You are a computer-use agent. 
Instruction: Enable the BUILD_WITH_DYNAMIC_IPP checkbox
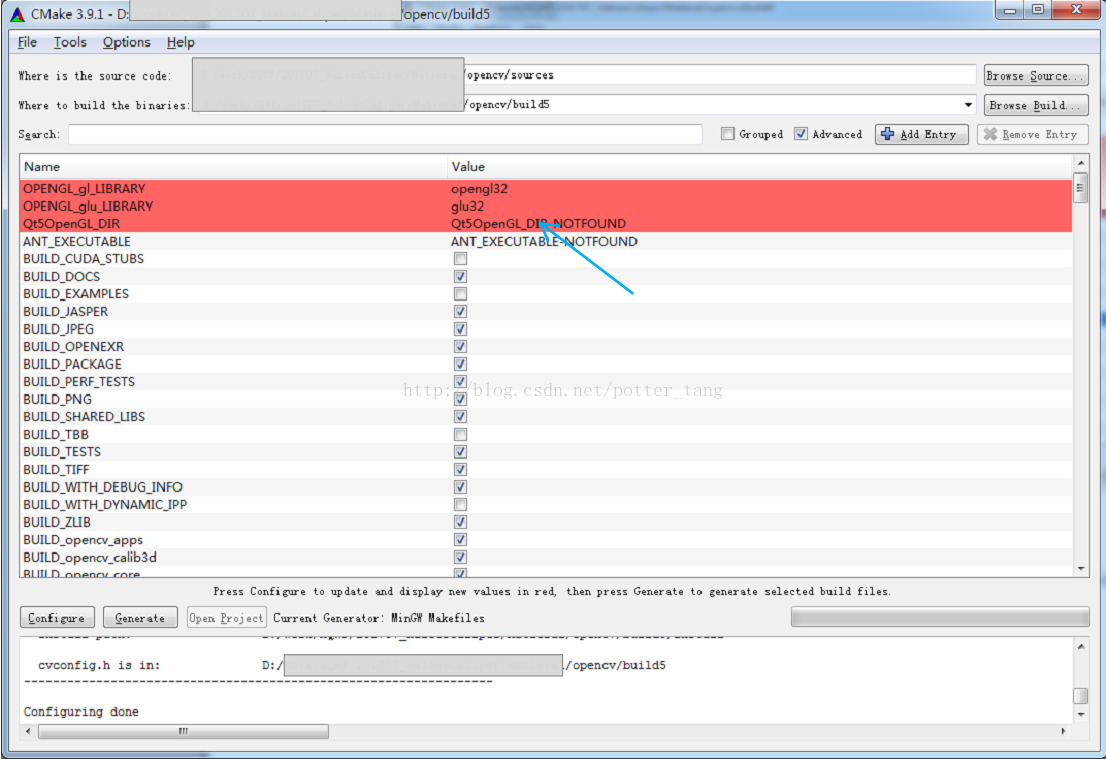click(x=460, y=504)
